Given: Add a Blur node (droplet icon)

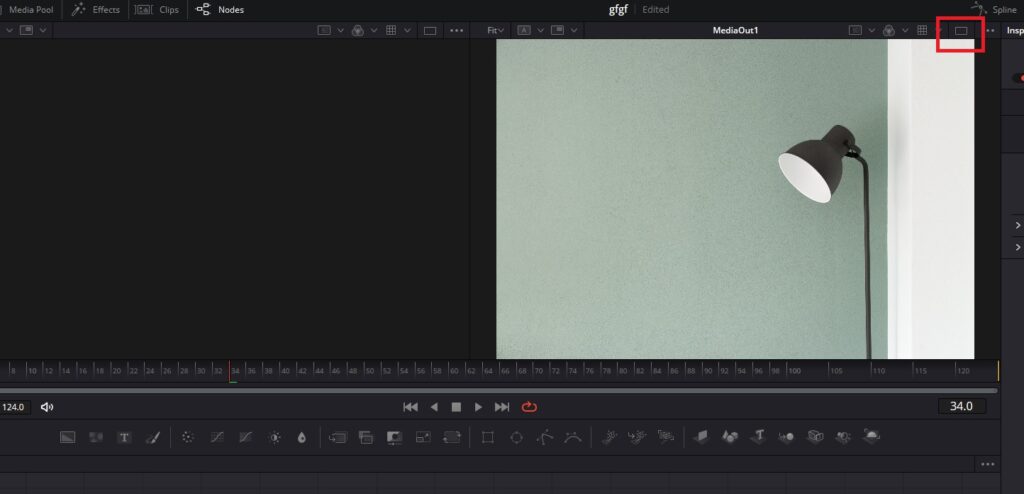Looking at the screenshot, I should pyautogui.click(x=302, y=437).
